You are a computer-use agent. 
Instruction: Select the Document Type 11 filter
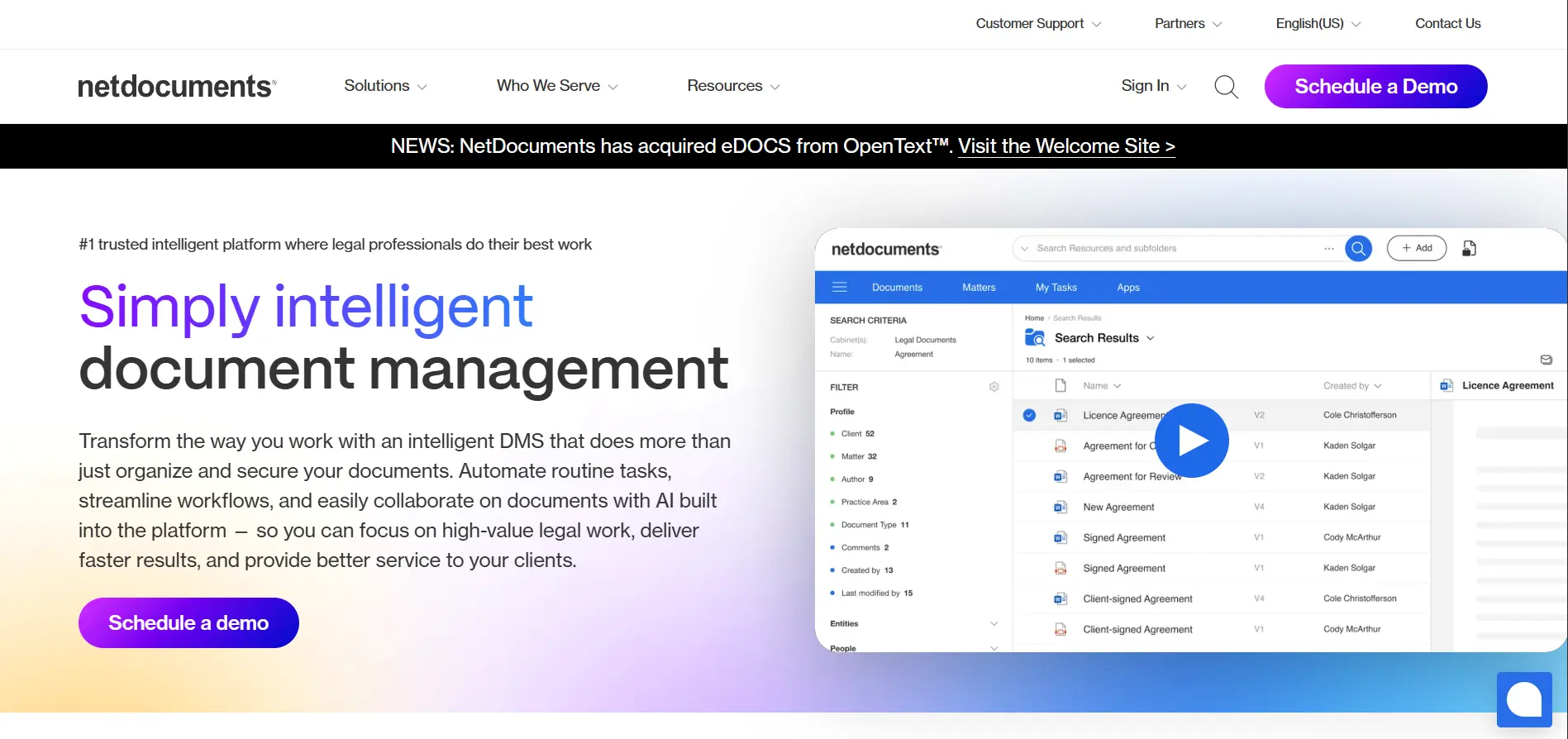click(x=875, y=524)
